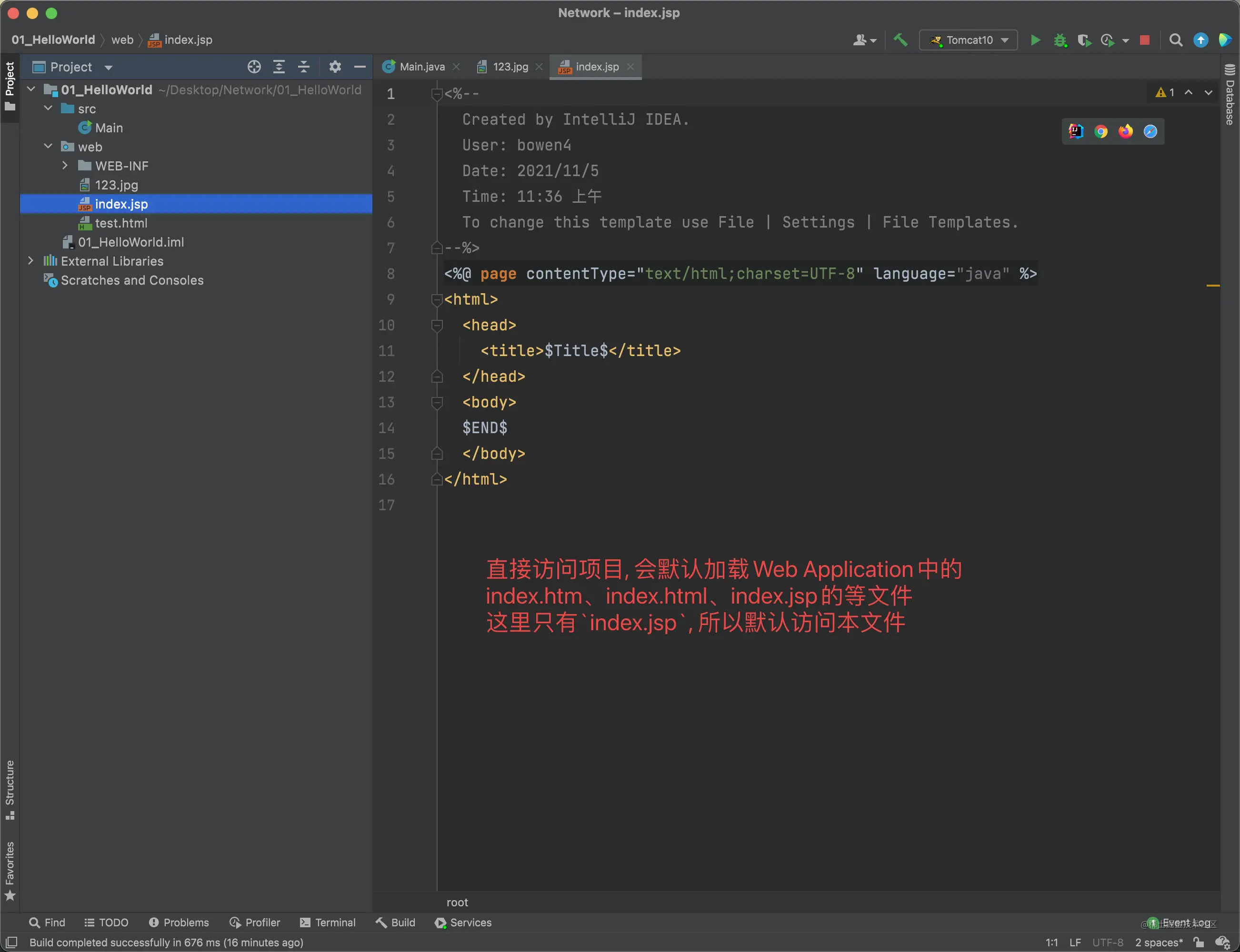Open page in IntelliJ built-in preview
This screenshot has height=952, width=1240.
coord(1076,131)
